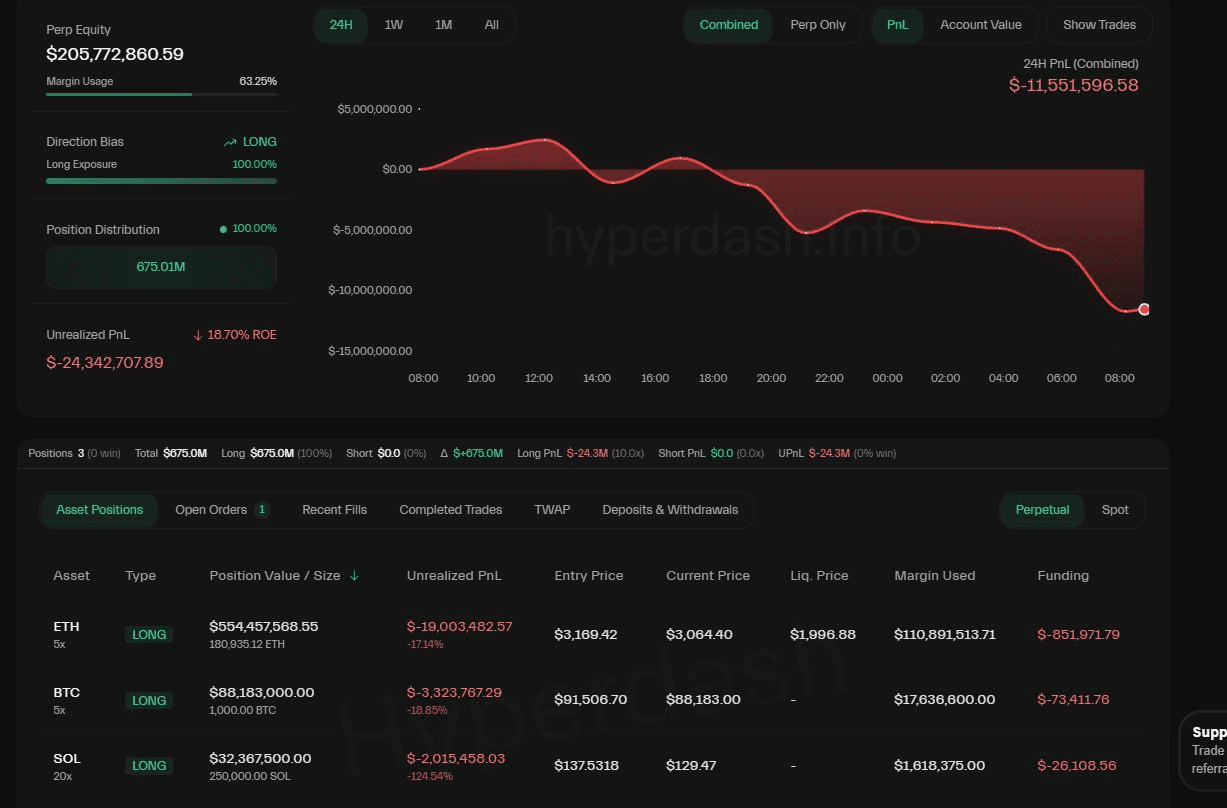Image resolution: width=1227 pixels, height=808 pixels.
Task: Click the red endpoint marker on PnL chart
Action: click(x=1144, y=309)
